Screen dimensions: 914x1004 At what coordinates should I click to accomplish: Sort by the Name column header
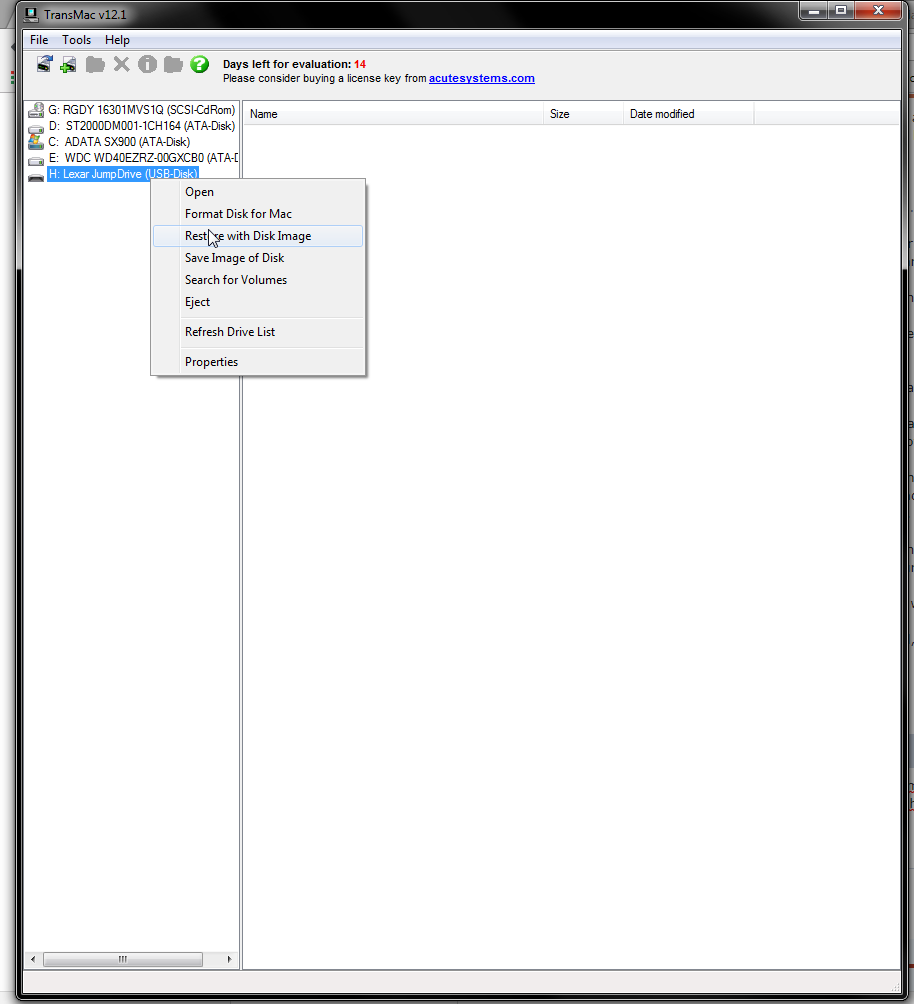[393, 114]
